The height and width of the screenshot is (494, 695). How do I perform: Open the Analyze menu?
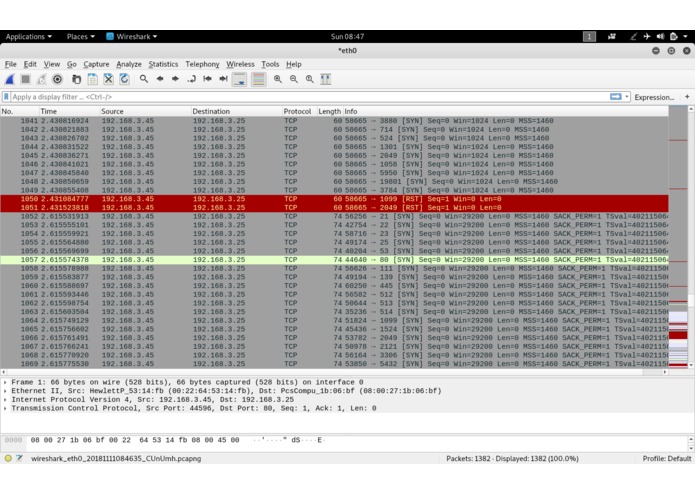(129, 64)
